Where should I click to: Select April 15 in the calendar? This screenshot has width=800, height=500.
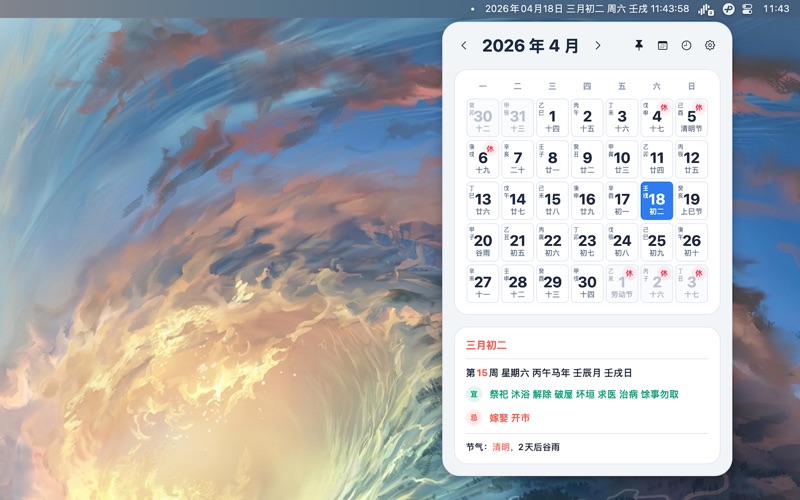coord(552,201)
